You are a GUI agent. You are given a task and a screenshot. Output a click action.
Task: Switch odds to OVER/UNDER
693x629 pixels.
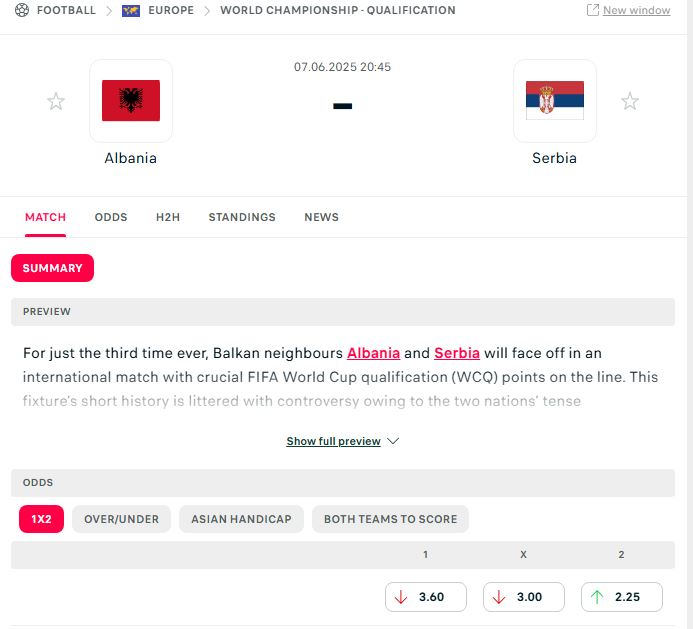pyautogui.click(x=122, y=519)
